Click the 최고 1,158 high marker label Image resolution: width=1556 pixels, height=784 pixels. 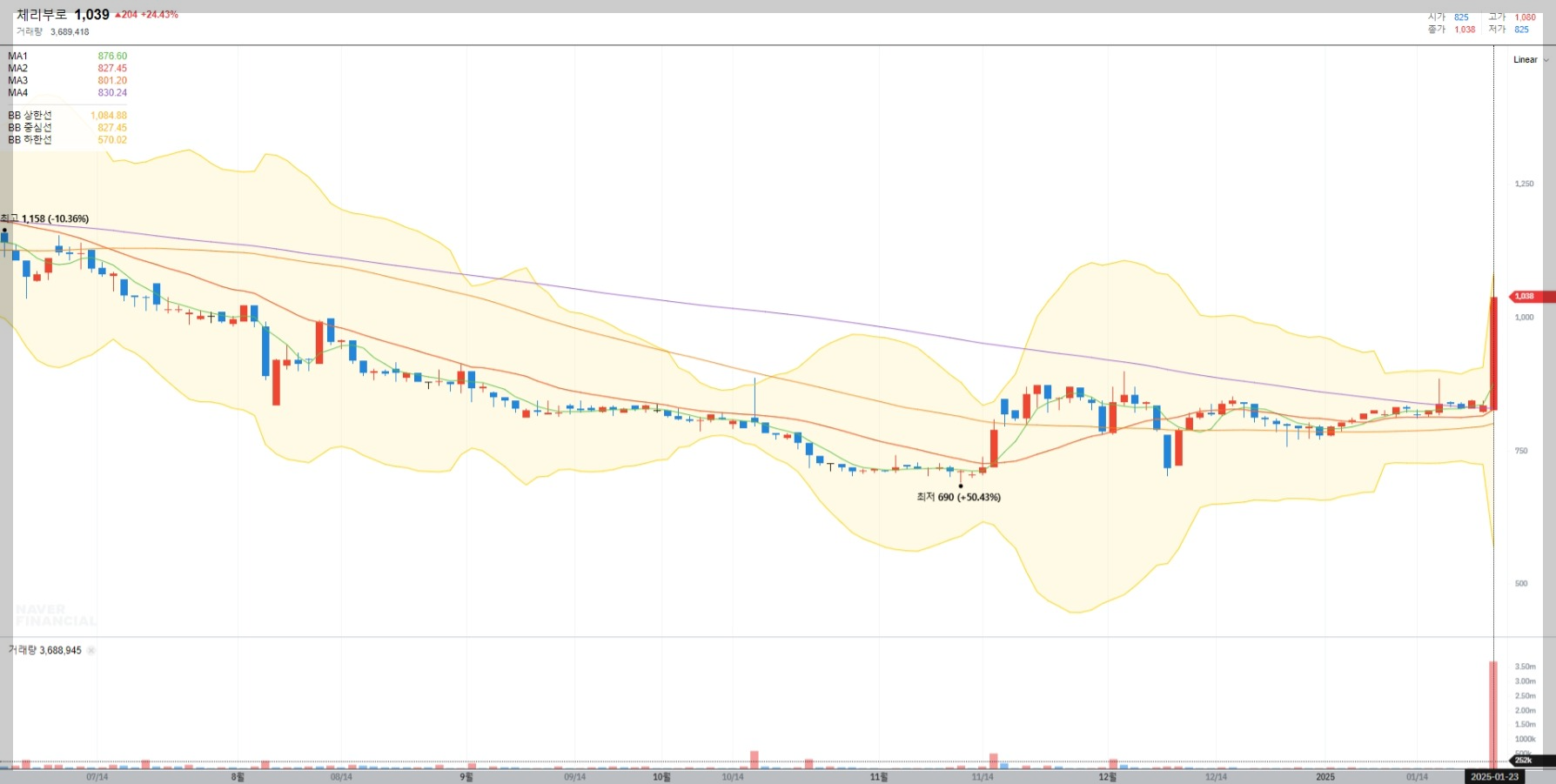pyautogui.click(x=44, y=218)
